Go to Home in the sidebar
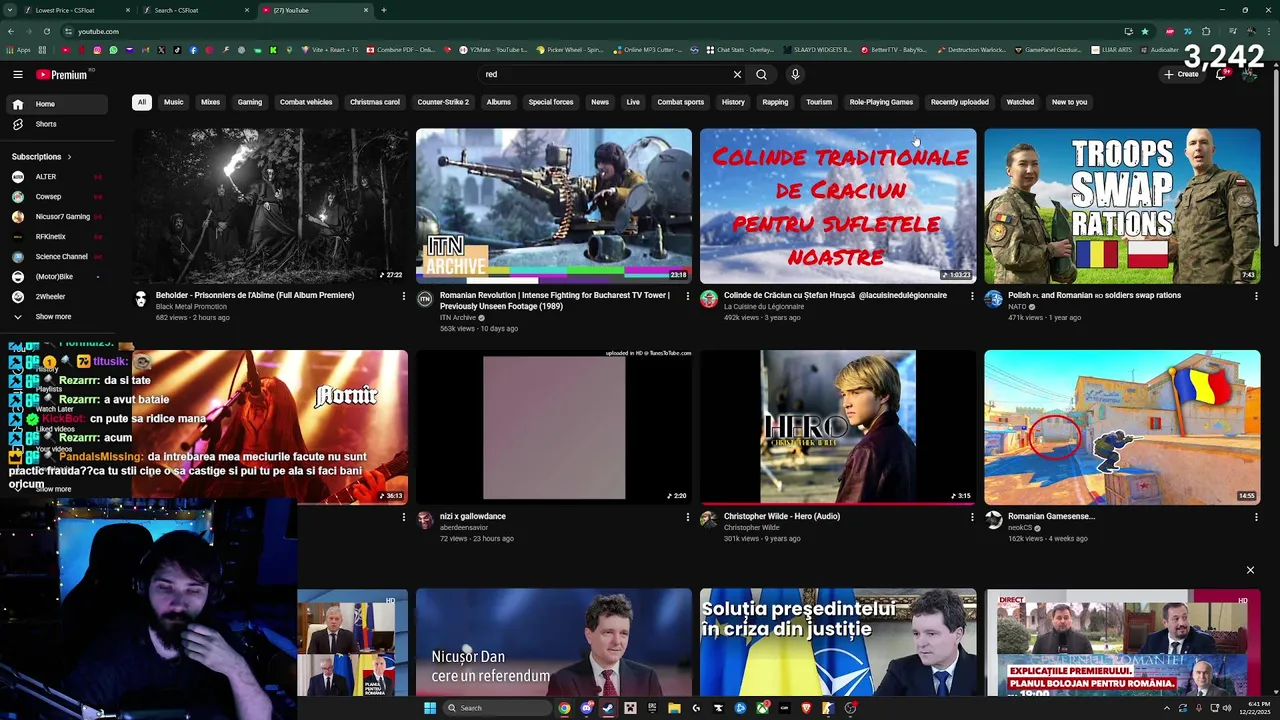Image resolution: width=1280 pixels, height=720 pixels. 55,104
